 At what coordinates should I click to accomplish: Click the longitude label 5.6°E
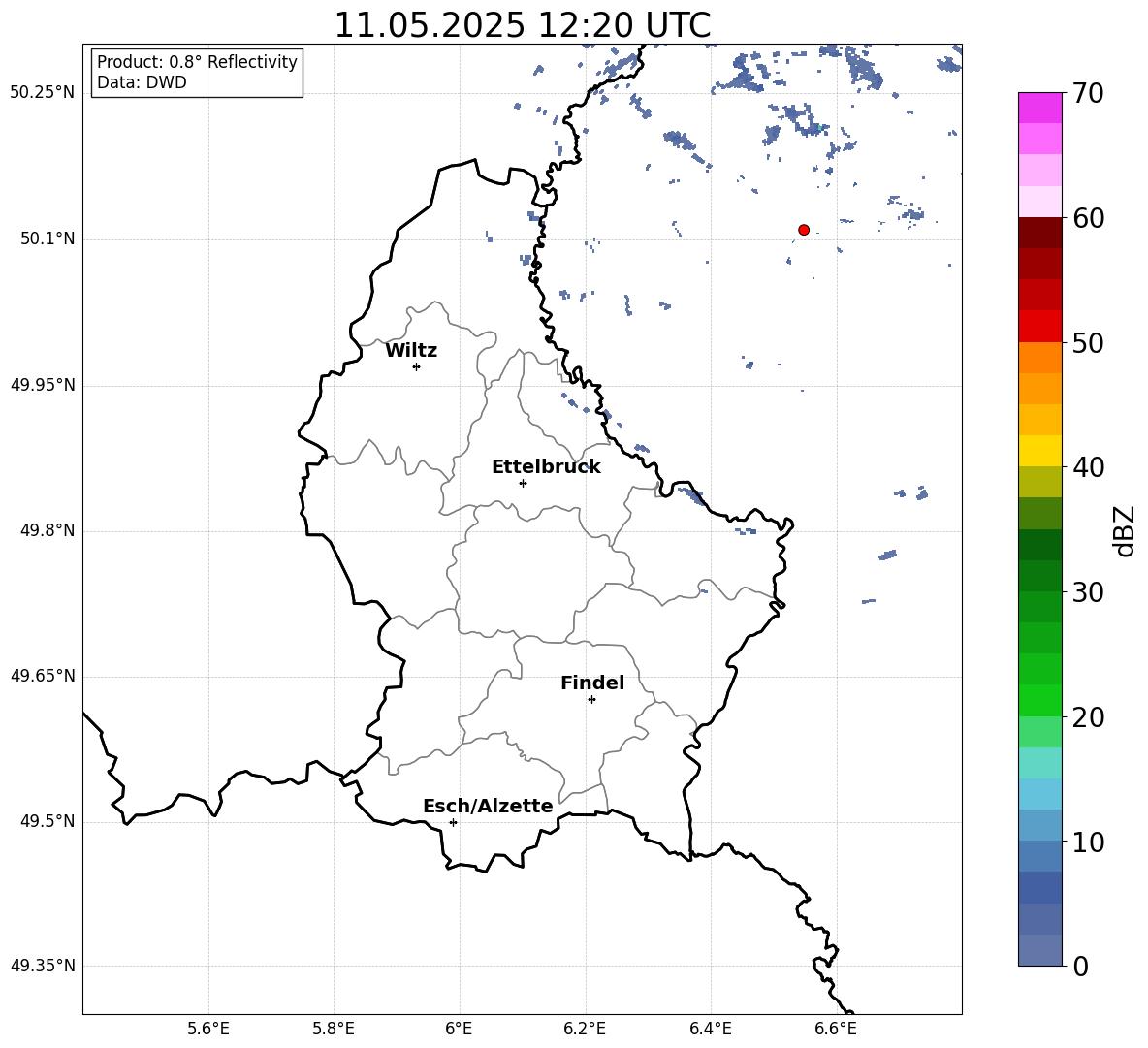point(208,1029)
